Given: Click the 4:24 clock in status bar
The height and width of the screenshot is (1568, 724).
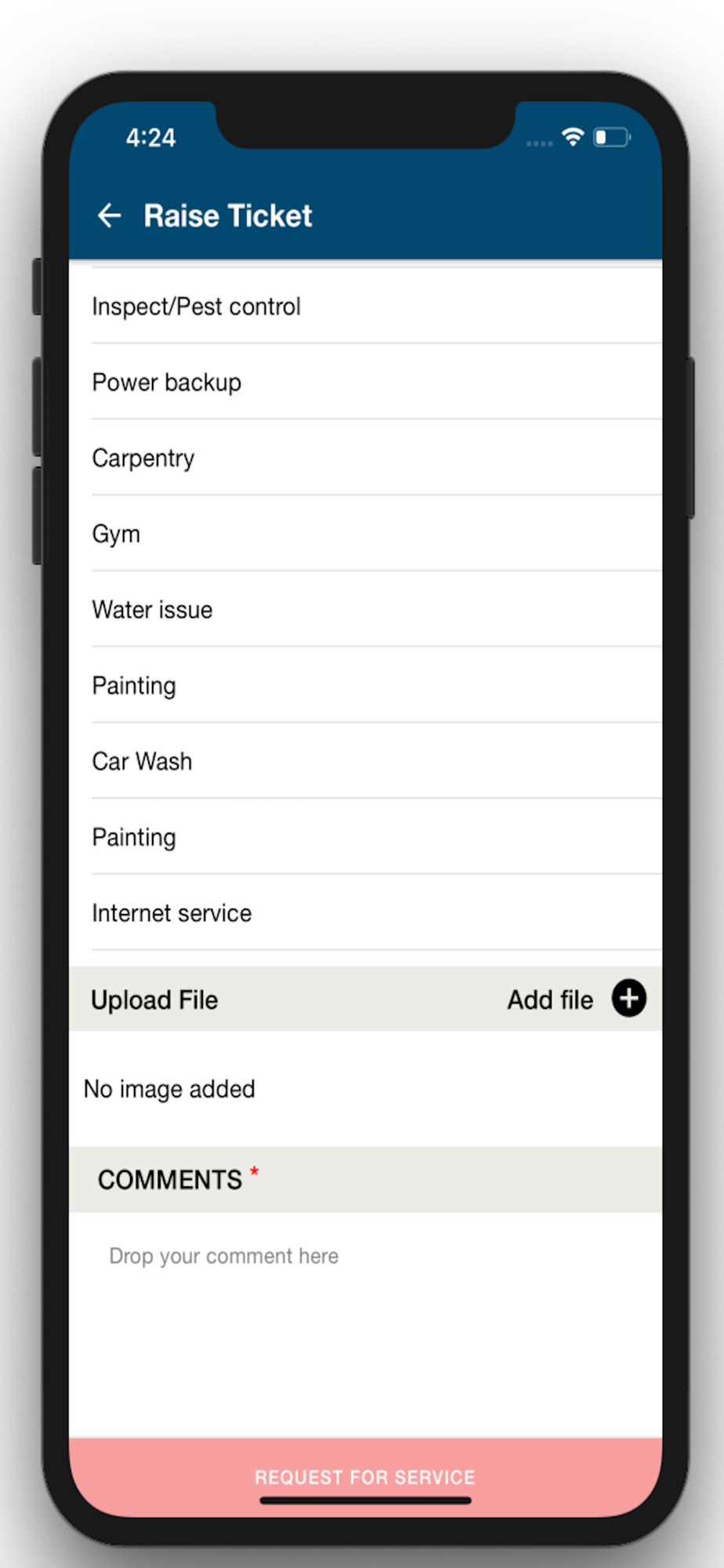Looking at the screenshot, I should coord(151,138).
